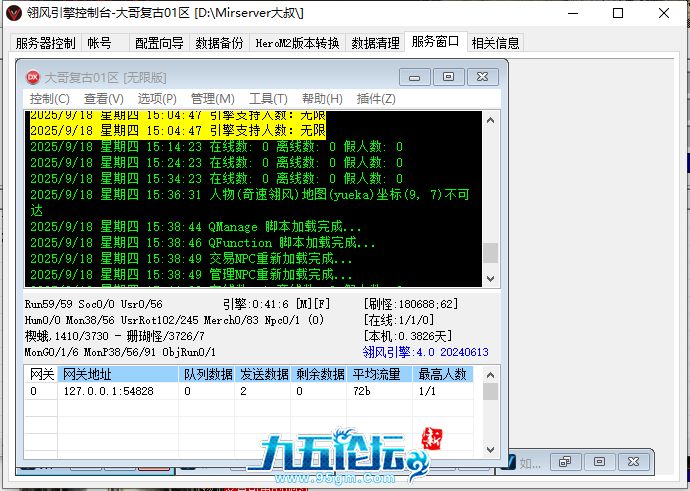This screenshot has width=690, height=491.
Task: Open the 查看(V) menu
Action: [x=104, y=99]
